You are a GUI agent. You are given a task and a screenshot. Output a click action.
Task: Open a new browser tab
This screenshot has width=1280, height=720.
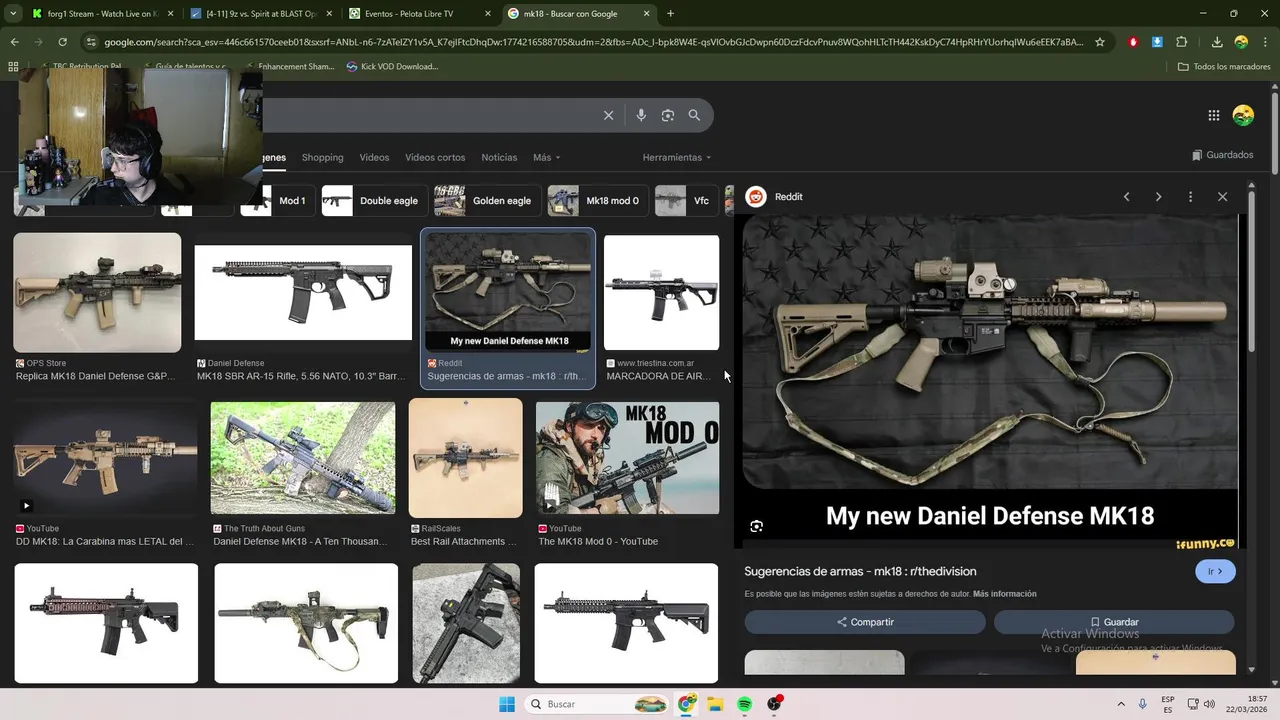670,14
